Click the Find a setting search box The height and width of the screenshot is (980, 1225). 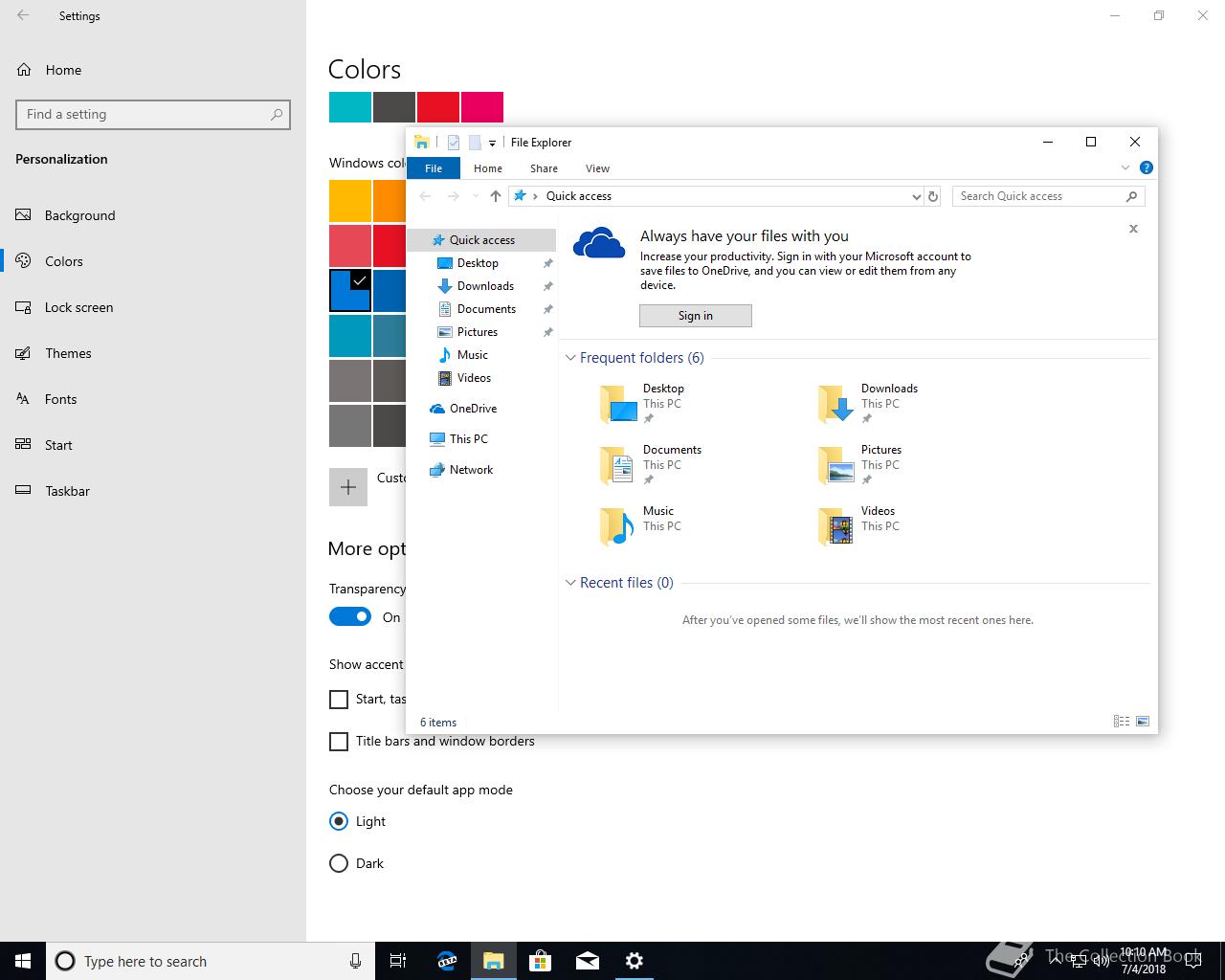[x=153, y=114]
